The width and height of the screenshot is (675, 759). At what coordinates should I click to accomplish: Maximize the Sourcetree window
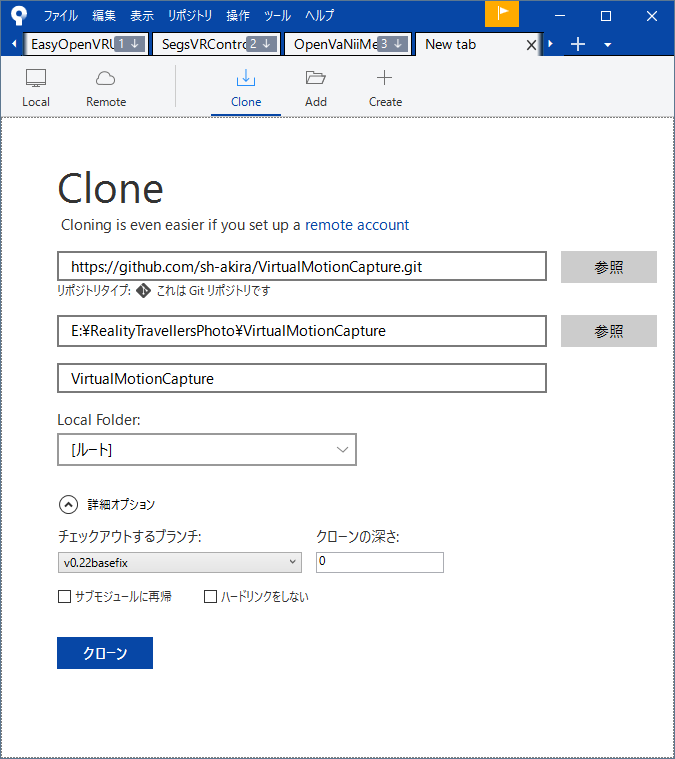coord(606,15)
